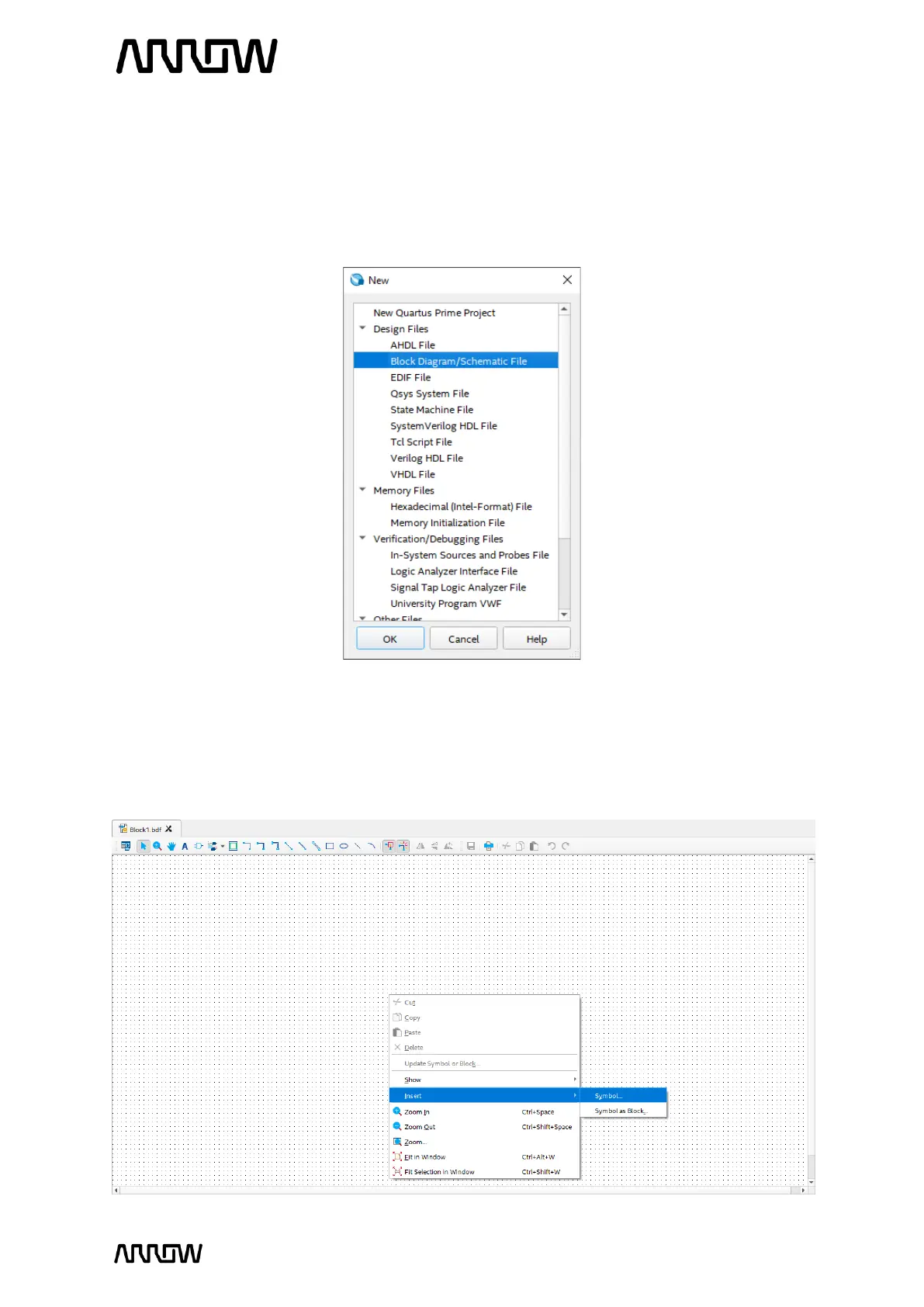Choose Symbol as Block... in submenu

point(624,1111)
